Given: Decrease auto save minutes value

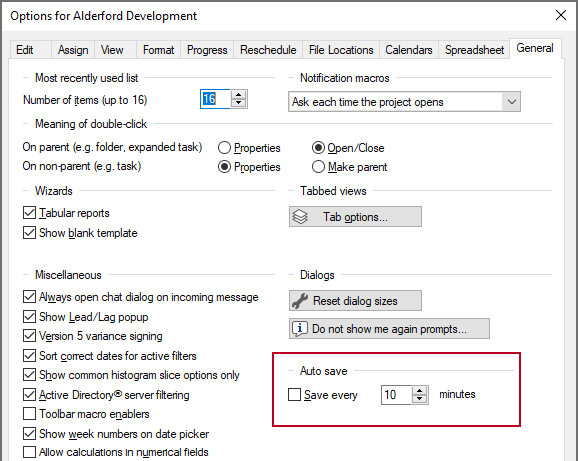Looking at the screenshot, I should tap(420, 399).
